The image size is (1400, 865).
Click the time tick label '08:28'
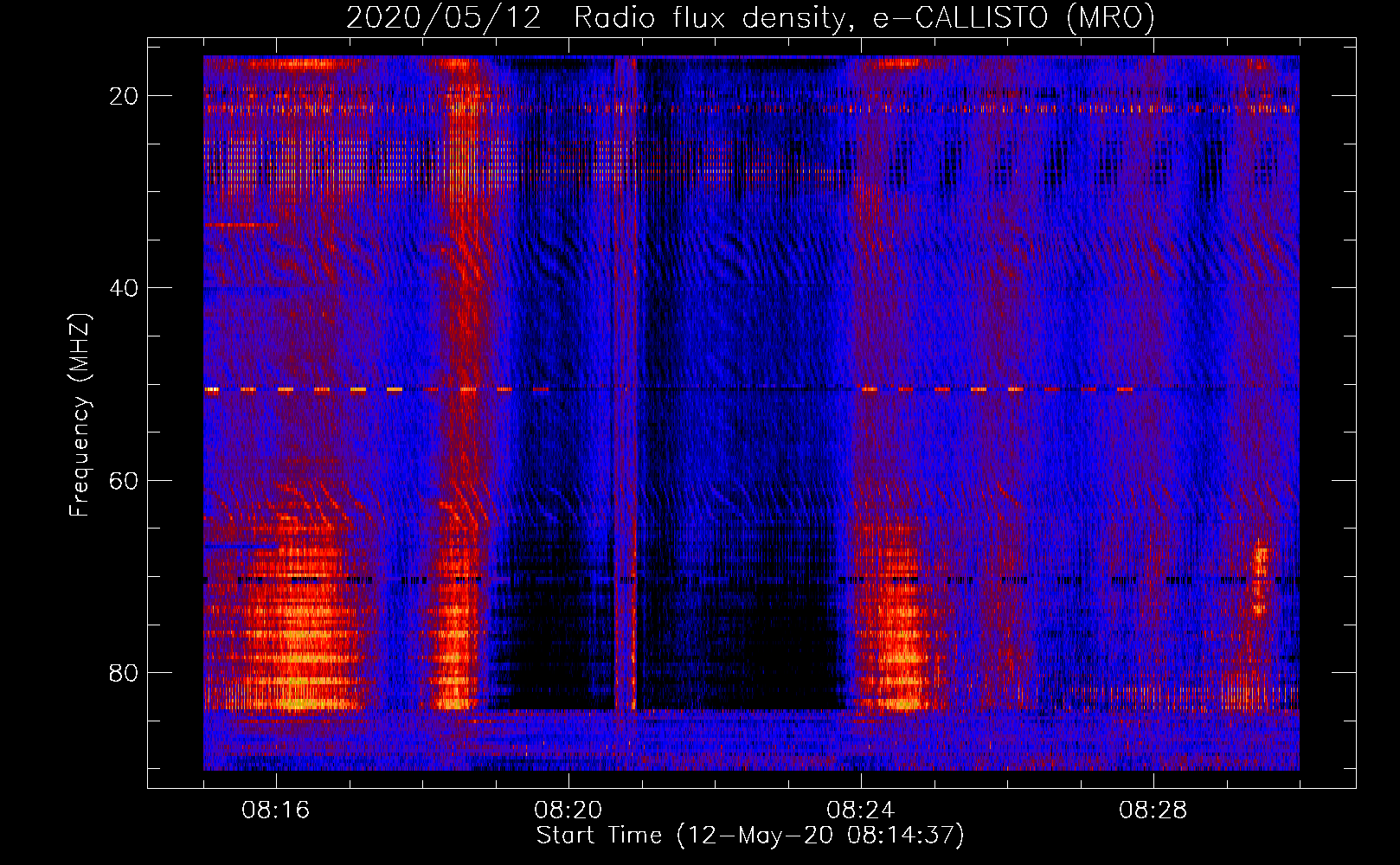click(1153, 811)
